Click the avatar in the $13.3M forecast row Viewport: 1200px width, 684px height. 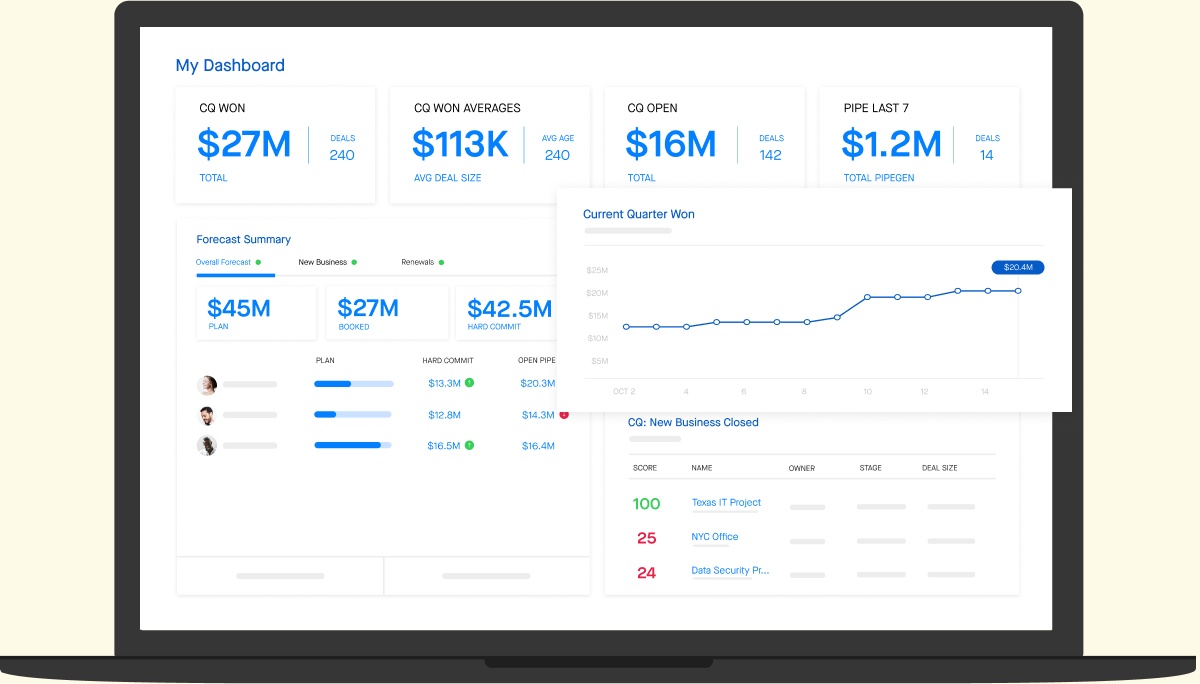click(208, 384)
